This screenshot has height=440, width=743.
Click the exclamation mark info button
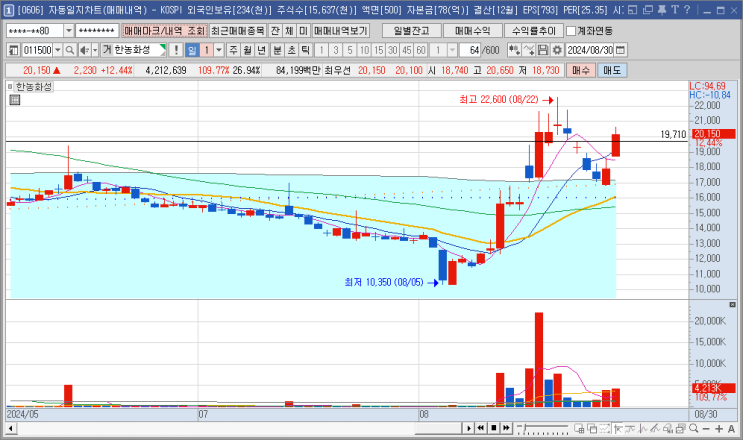(x=176, y=50)
